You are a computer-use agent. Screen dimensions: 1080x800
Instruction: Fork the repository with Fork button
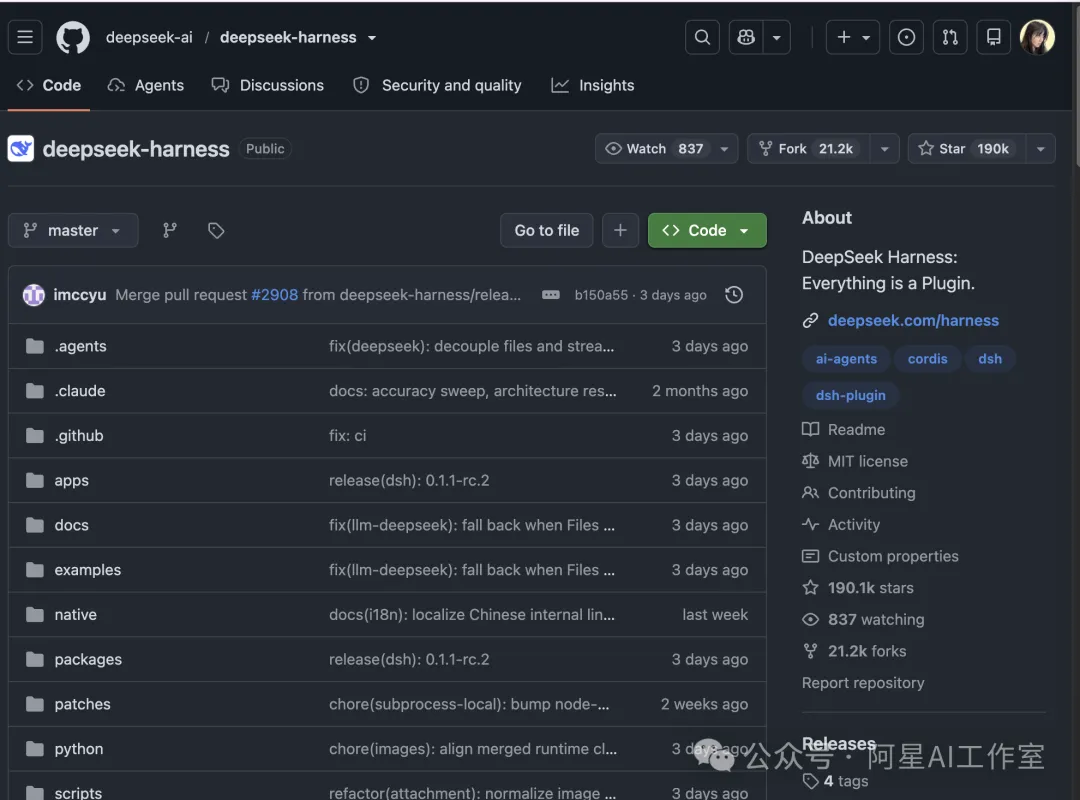[x=809, y=149]
